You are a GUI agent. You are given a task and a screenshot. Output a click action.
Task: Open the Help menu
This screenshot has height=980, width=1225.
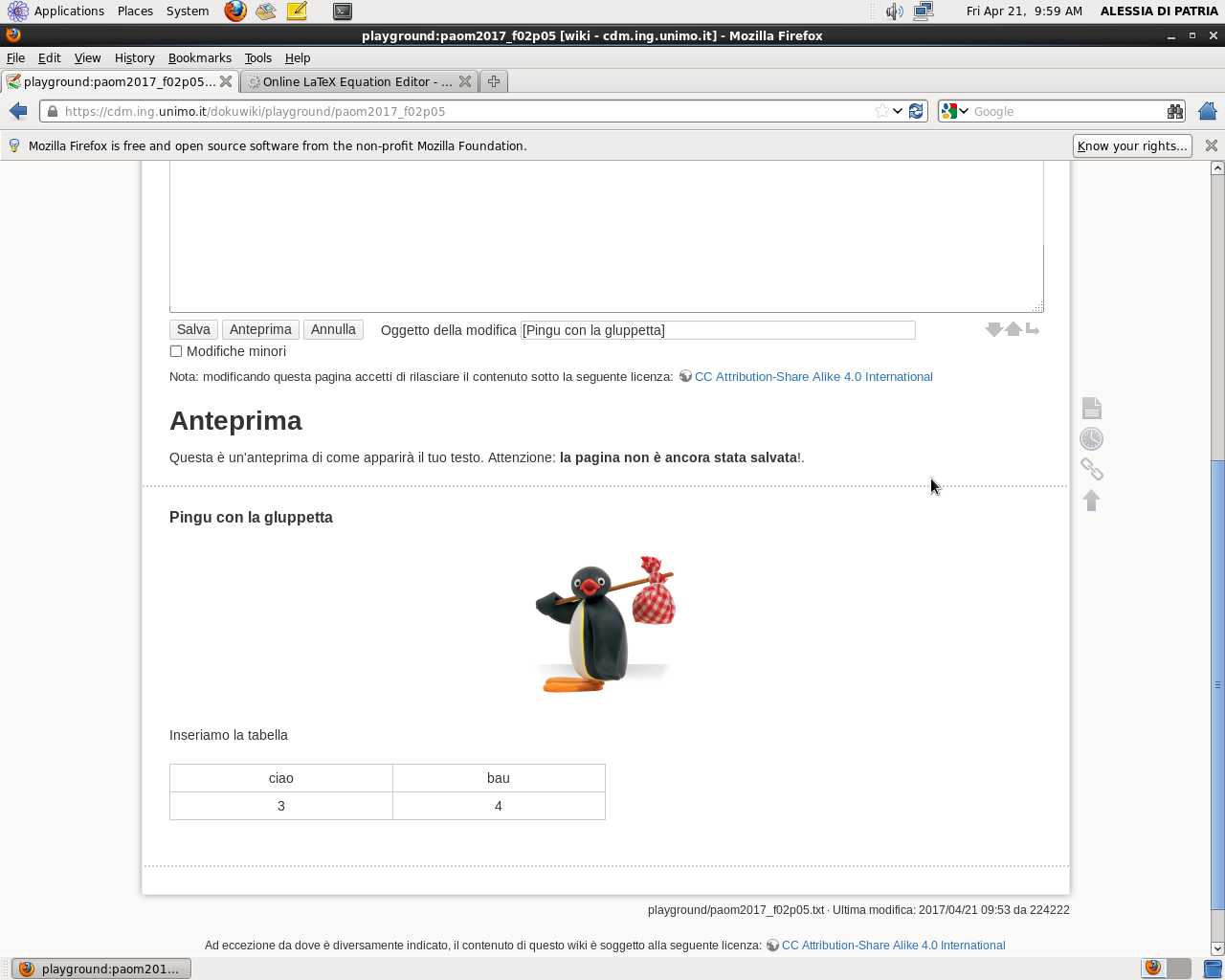click(298, 57)
